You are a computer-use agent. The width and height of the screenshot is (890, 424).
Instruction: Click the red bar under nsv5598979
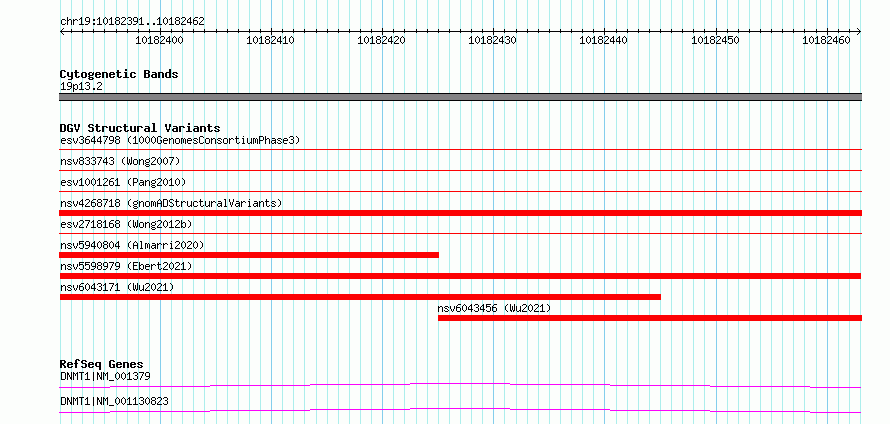(x=460, y=276)
